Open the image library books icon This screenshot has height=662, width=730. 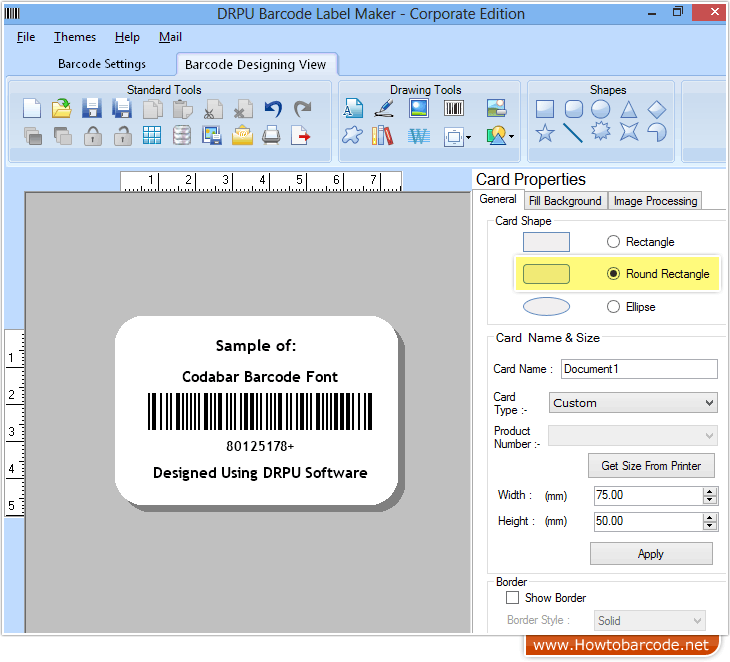coord(382,136)
